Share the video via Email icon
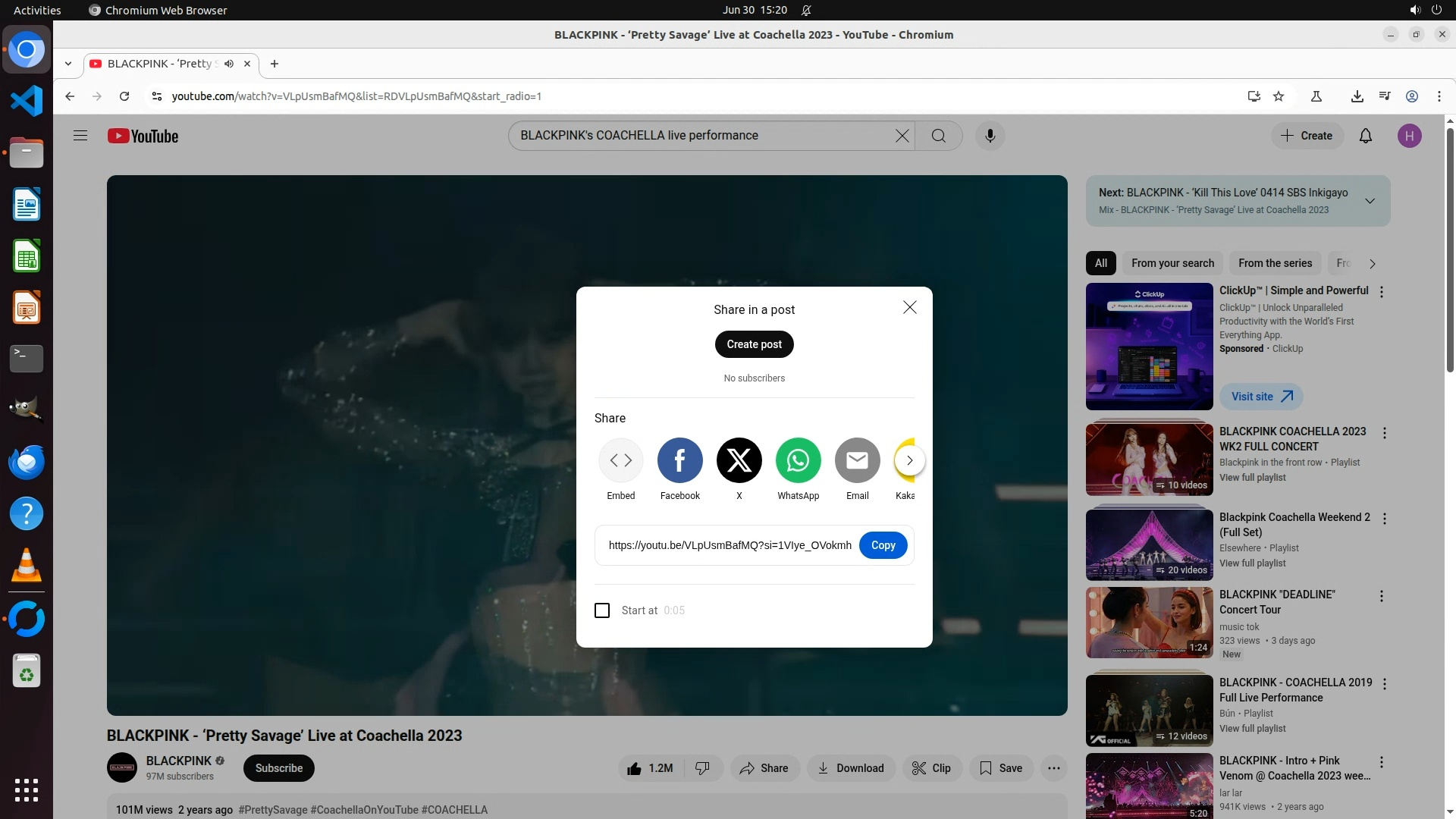The height and width of the screenshot is (819, 1456). click(x=857, y=460)
